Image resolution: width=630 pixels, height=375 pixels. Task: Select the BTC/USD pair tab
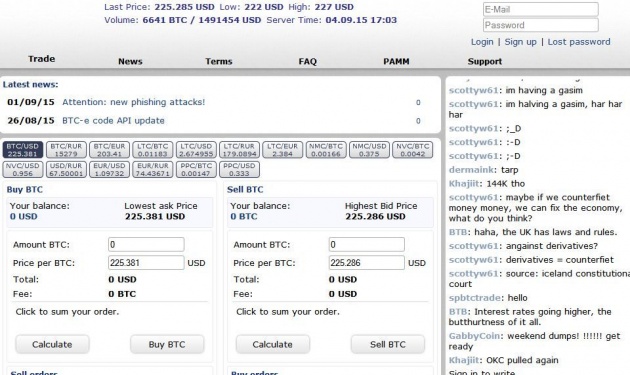(22, 150)
